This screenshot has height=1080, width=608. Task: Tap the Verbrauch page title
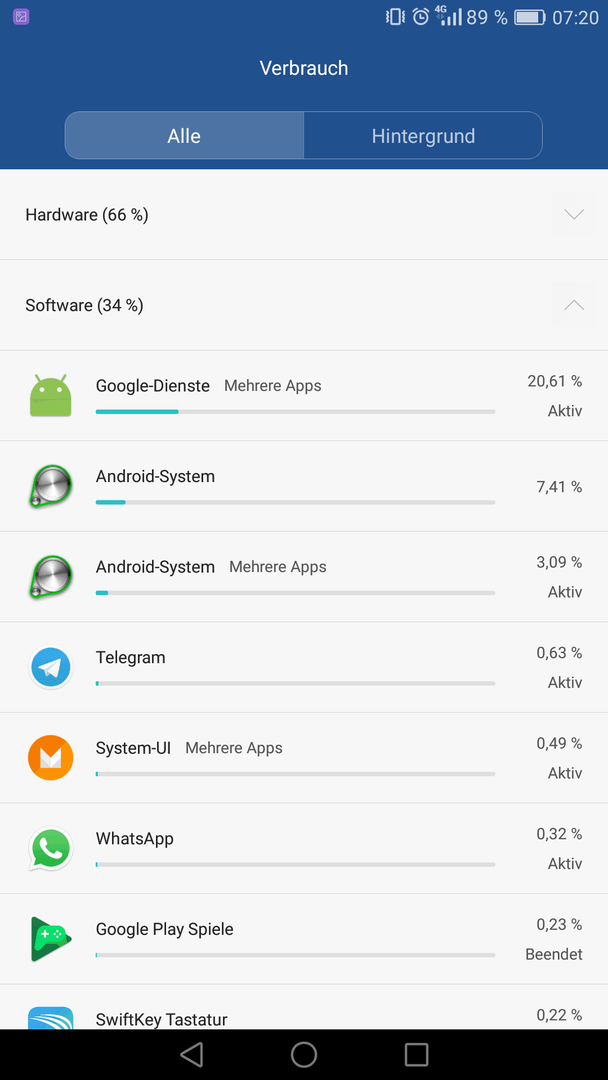(x=304, y=68)
